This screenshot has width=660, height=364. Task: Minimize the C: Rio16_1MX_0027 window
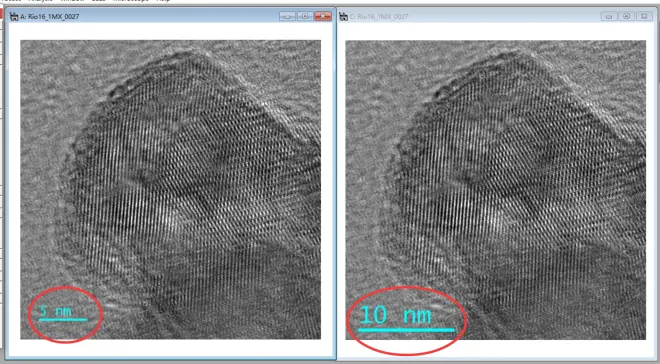[609, 16]
